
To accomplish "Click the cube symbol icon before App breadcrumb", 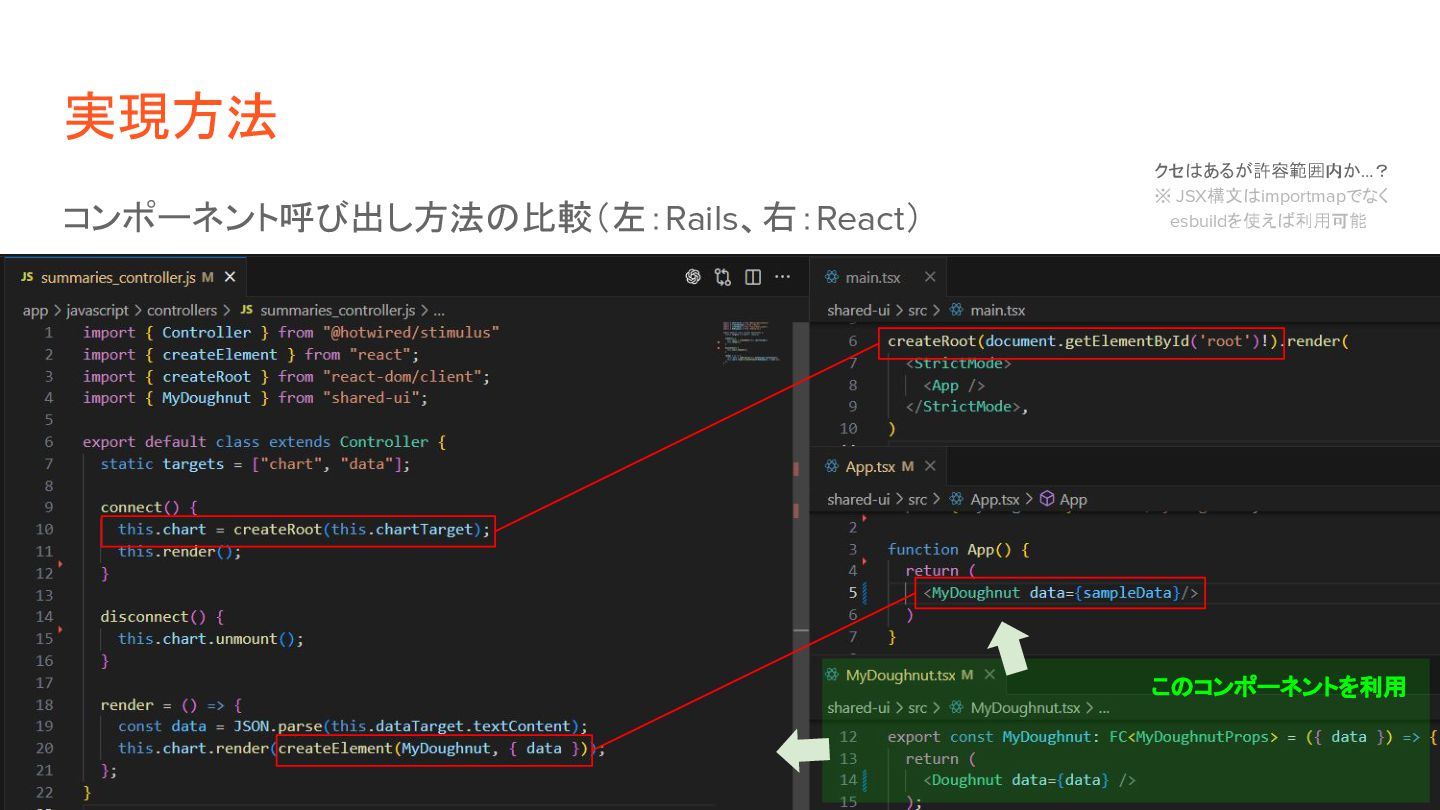I will pos(1047,499).
